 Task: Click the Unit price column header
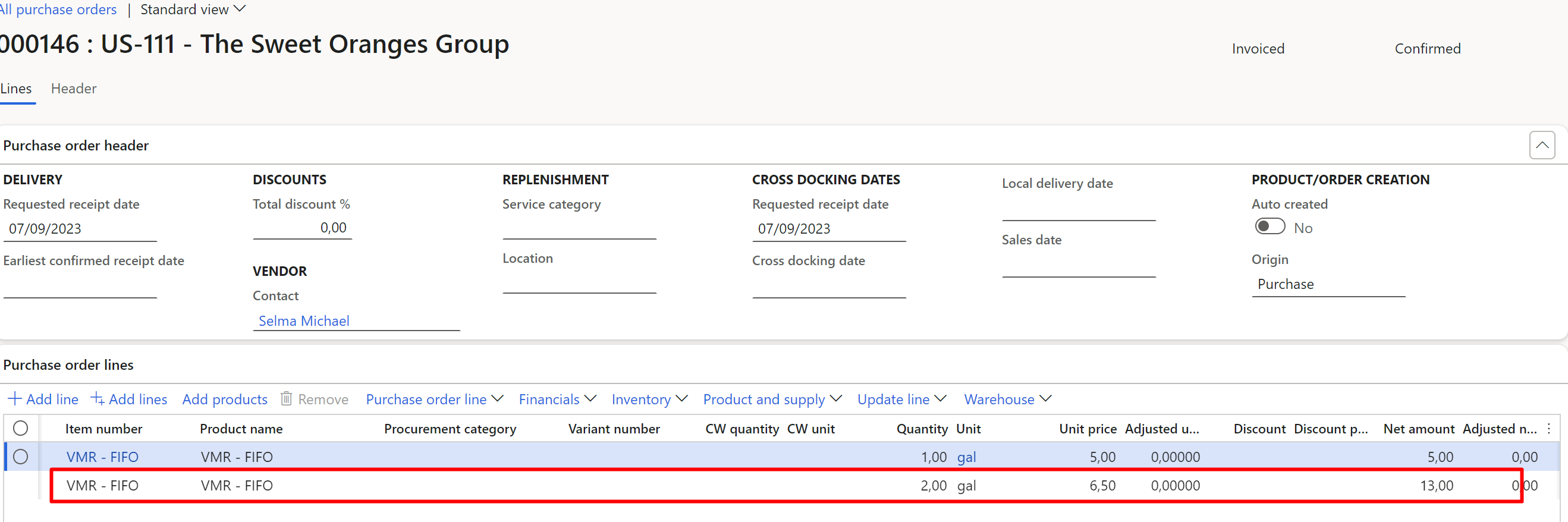[x=1088, y=429]
